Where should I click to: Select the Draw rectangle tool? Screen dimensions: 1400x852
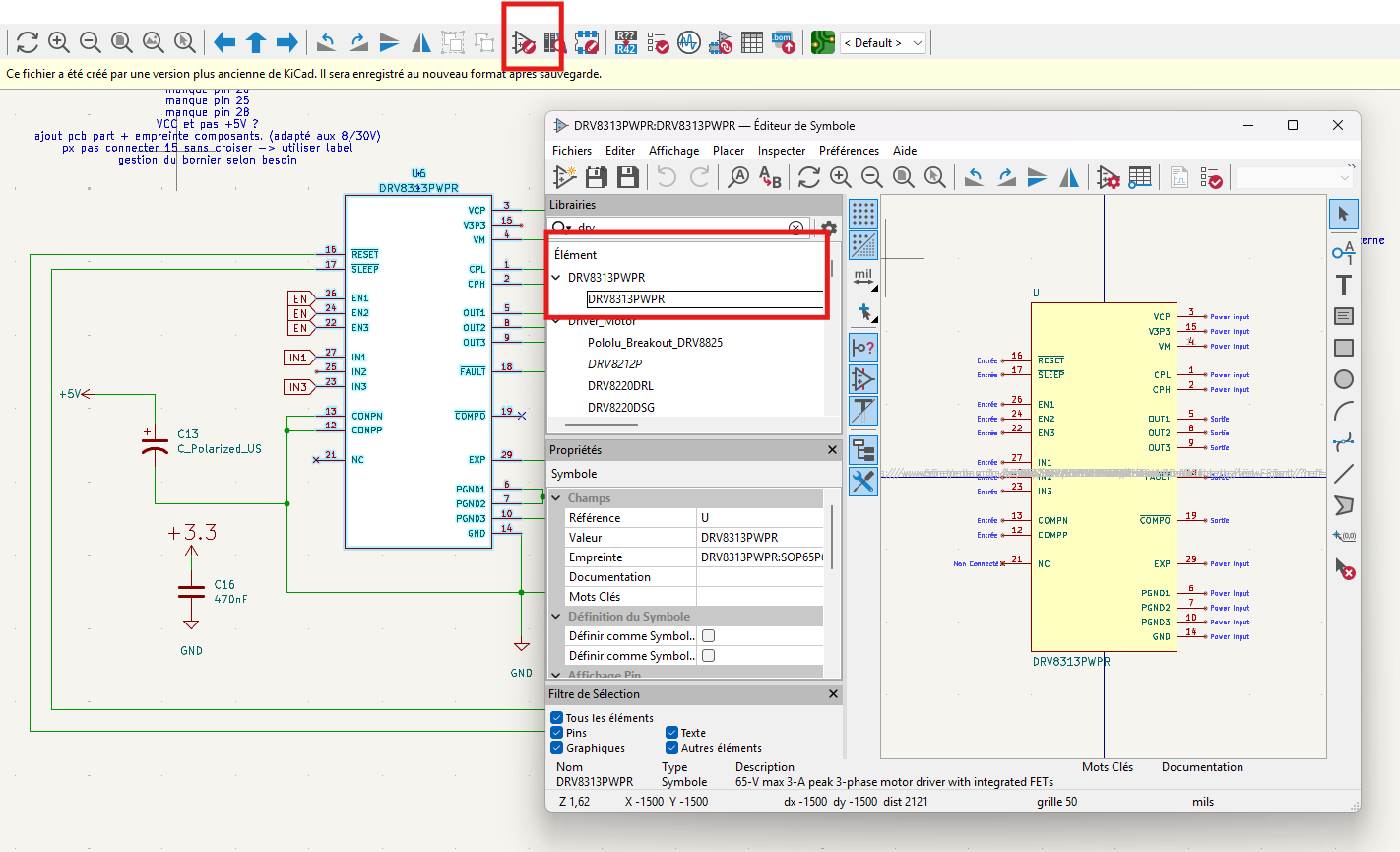[x=1344, y=348]
